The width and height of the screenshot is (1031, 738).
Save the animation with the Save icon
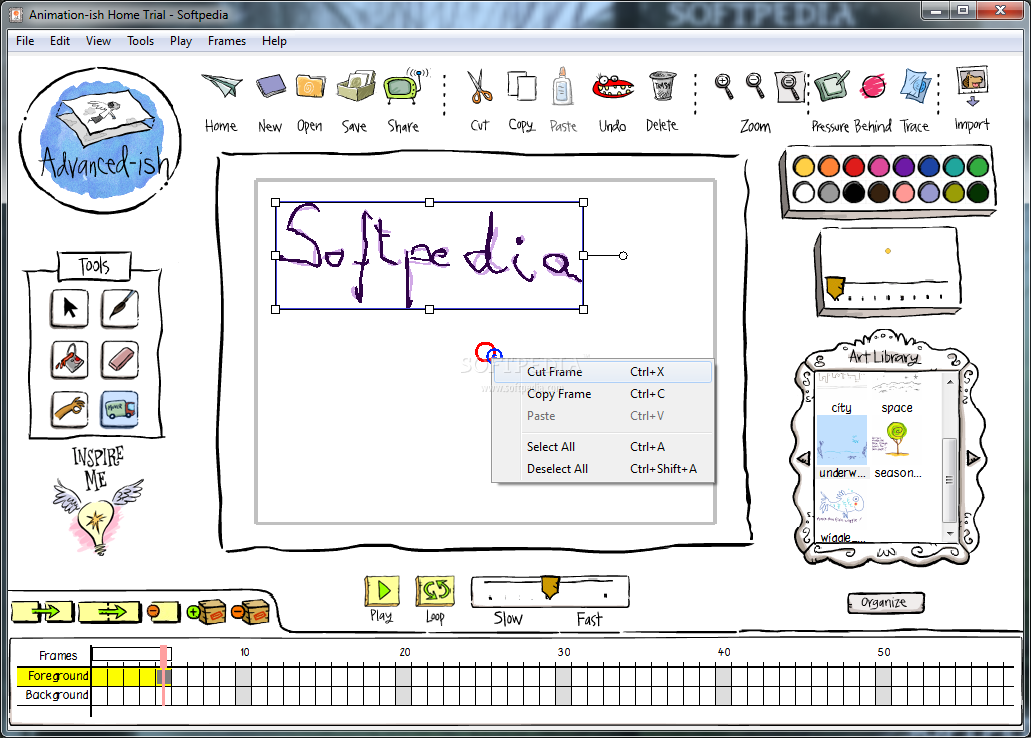[356, 86]
